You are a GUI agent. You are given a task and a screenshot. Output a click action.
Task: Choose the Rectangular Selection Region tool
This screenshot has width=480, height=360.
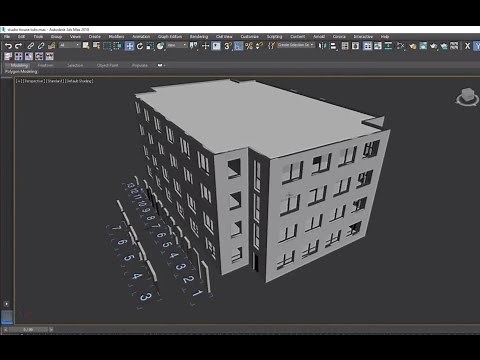[107, 46]
